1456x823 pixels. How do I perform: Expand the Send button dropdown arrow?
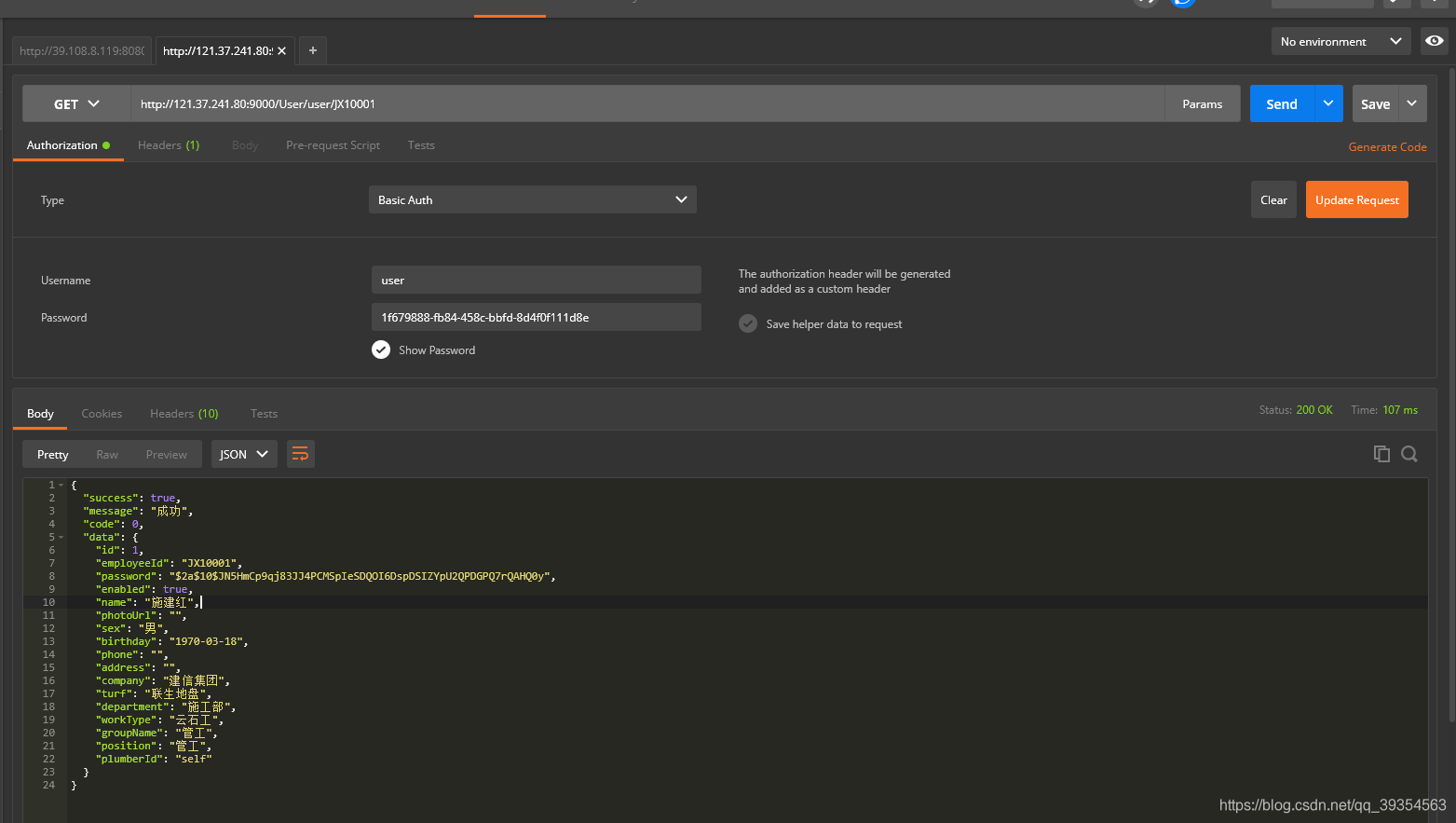click(1328, 103)
